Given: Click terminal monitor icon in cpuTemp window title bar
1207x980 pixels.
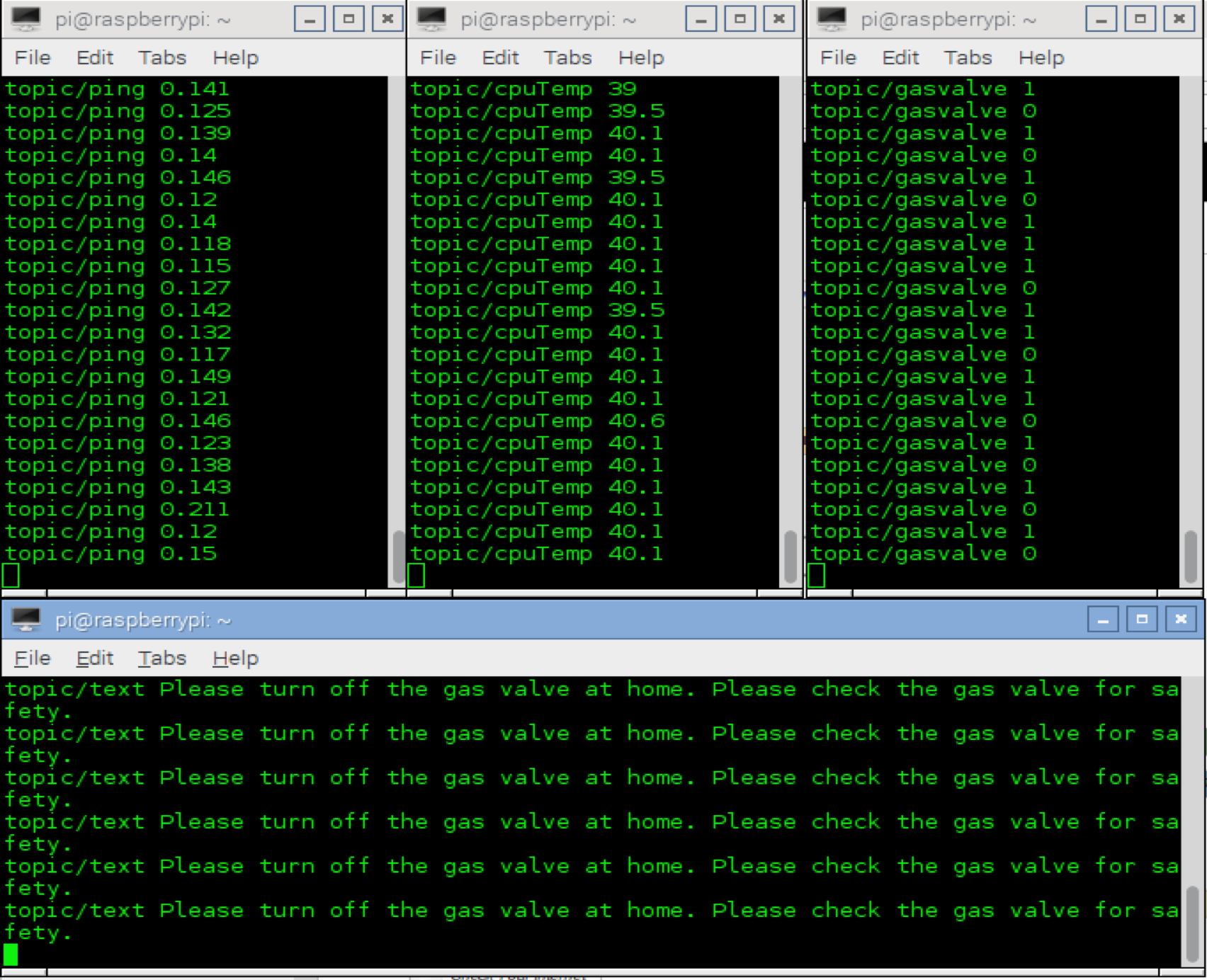Looking at the screenshot, I should point(431,19).
